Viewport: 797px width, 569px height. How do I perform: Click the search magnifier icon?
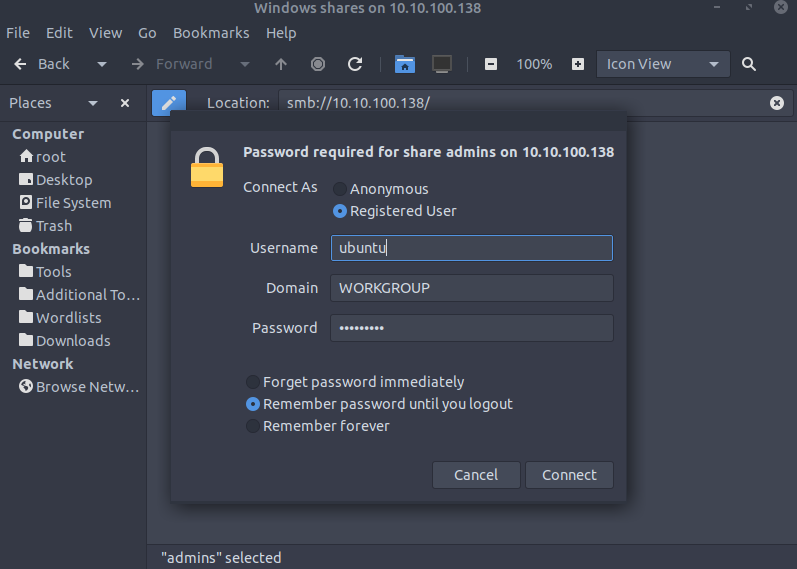point(749,64)
